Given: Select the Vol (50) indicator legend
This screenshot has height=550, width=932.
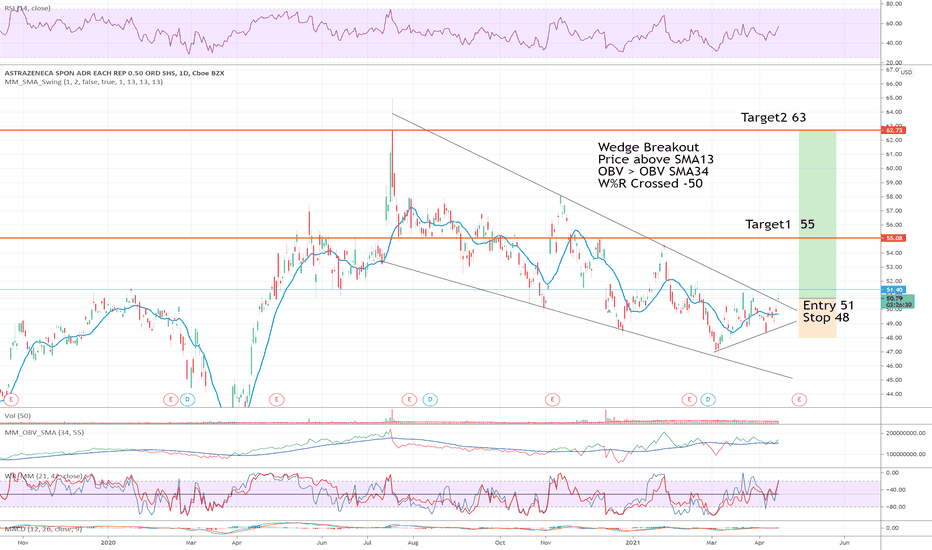Looking at the screenshot, I should (x=17, y=416).
